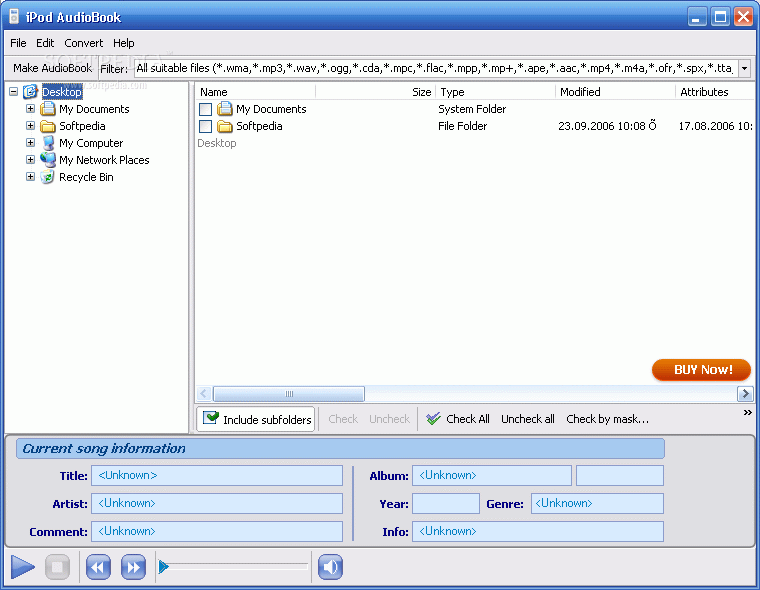The image size is (760, 590).
Task: Click the iPod AudioBook title bar icon
Action: pos(14,16)
